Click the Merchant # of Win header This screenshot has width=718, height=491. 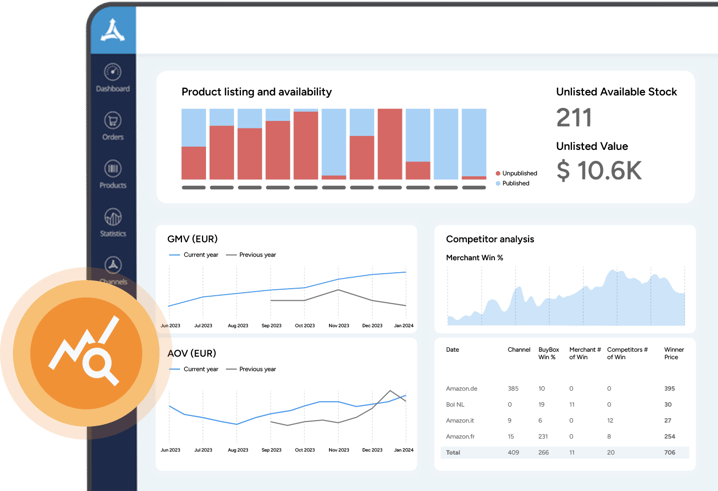585,353
